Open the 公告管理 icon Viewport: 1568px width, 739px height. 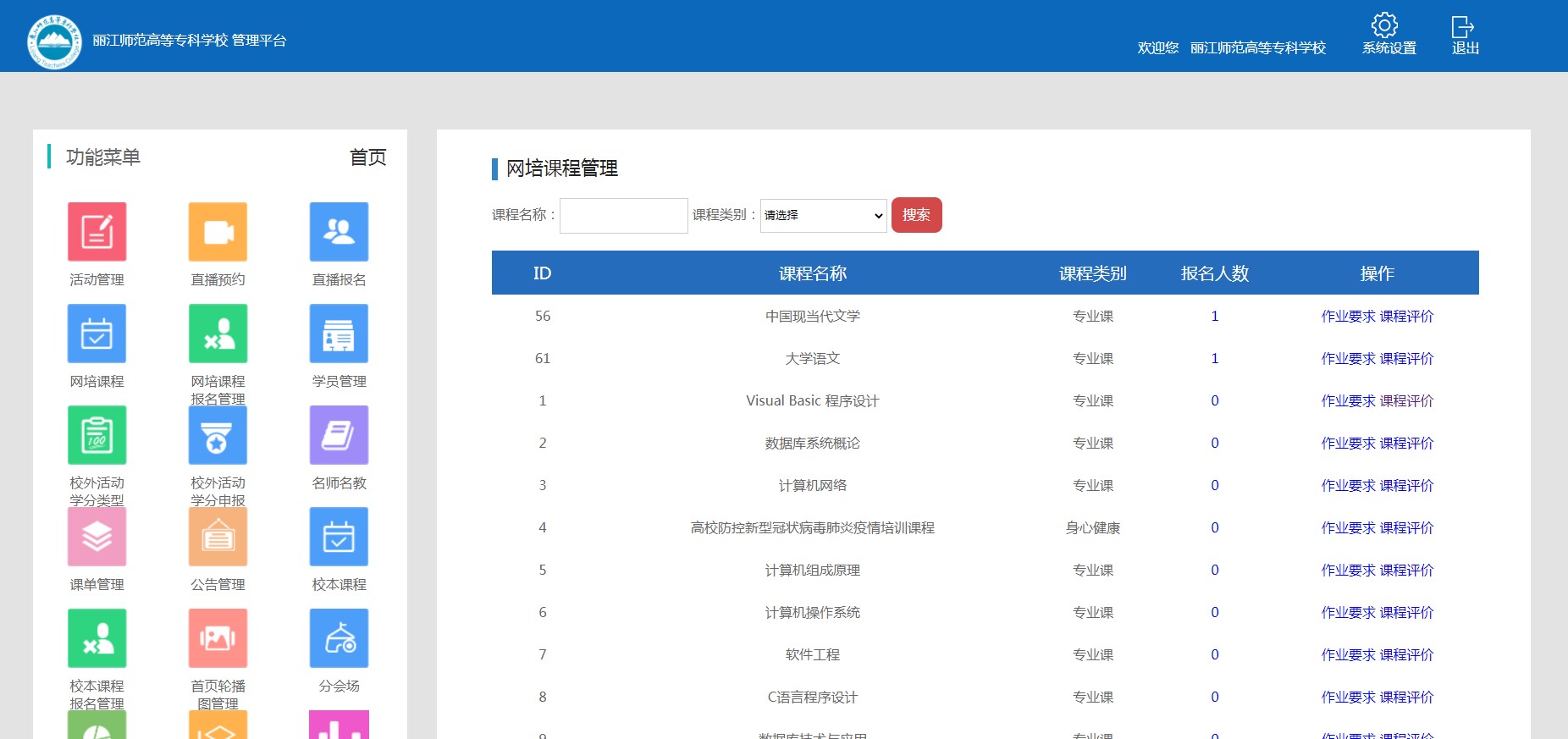pyautogui.click(x=218, y=537)
